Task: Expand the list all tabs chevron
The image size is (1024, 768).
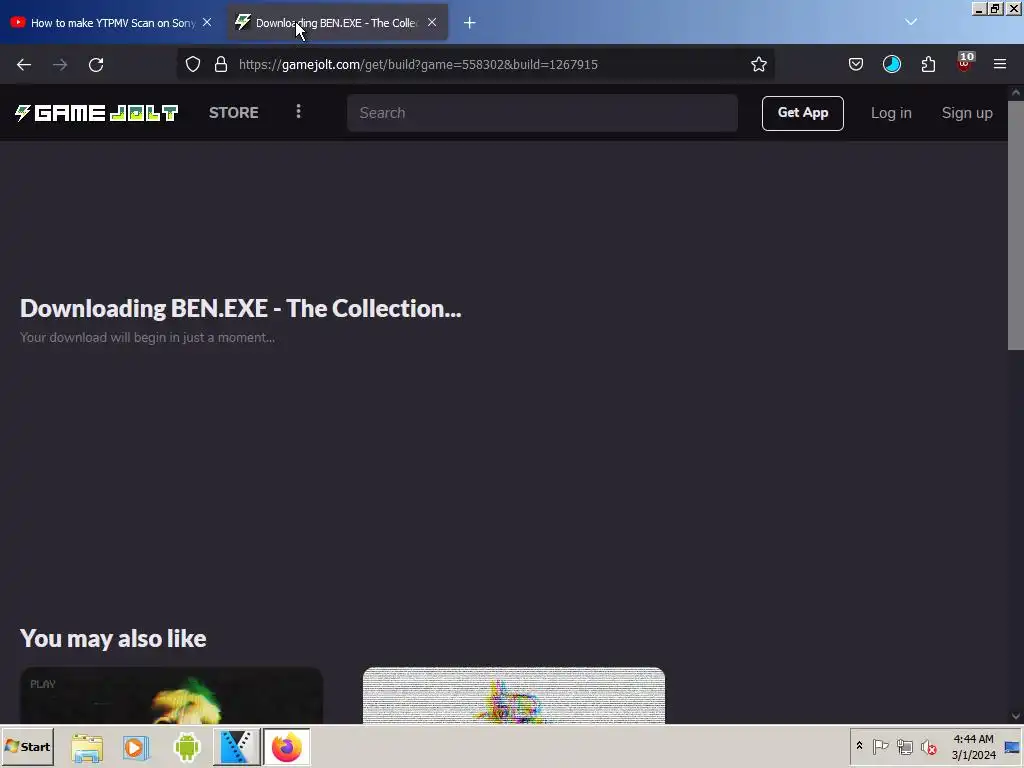Action: click(911, 22)
